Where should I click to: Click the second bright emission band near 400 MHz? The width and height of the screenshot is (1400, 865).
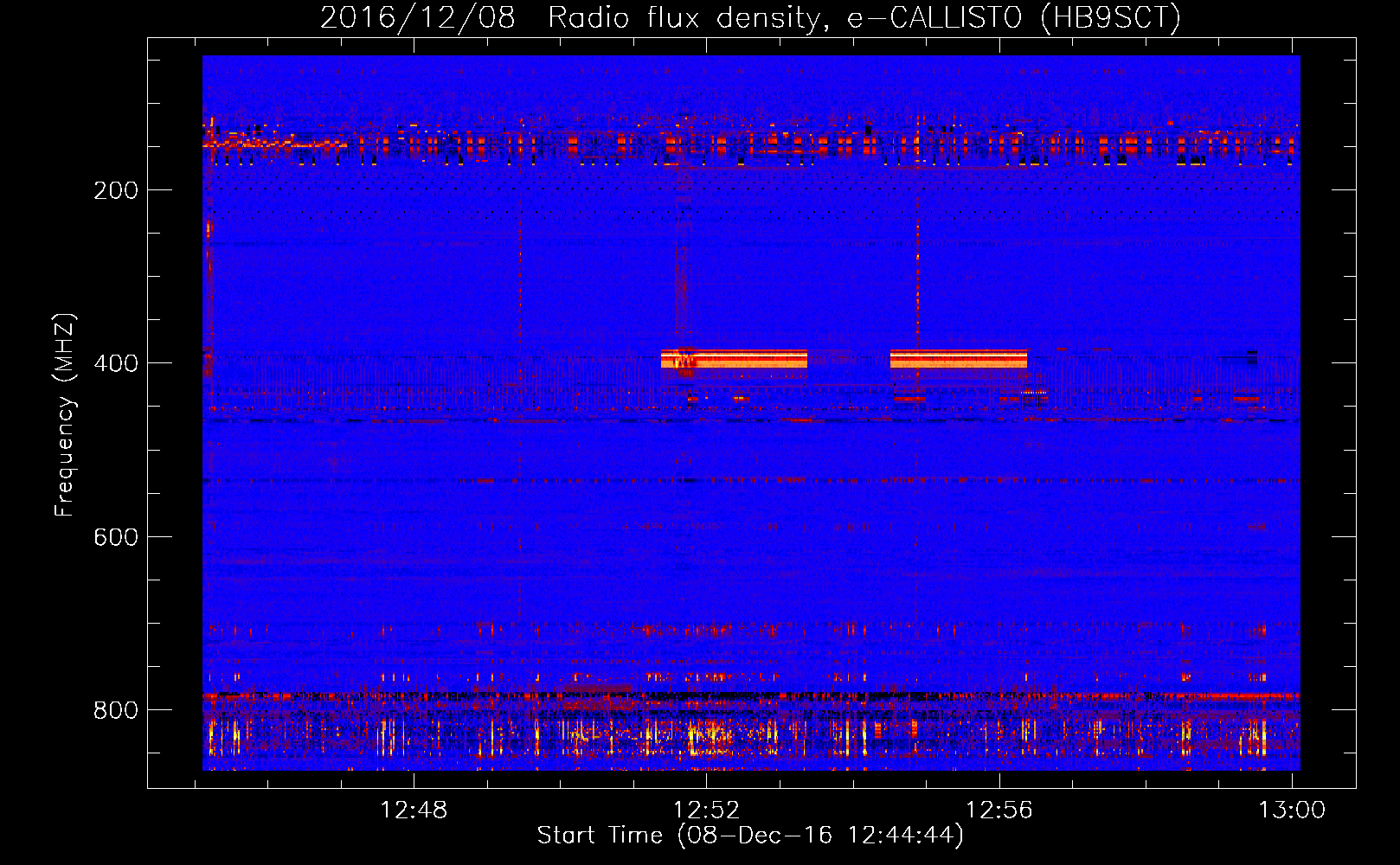[x=959, y=359]
